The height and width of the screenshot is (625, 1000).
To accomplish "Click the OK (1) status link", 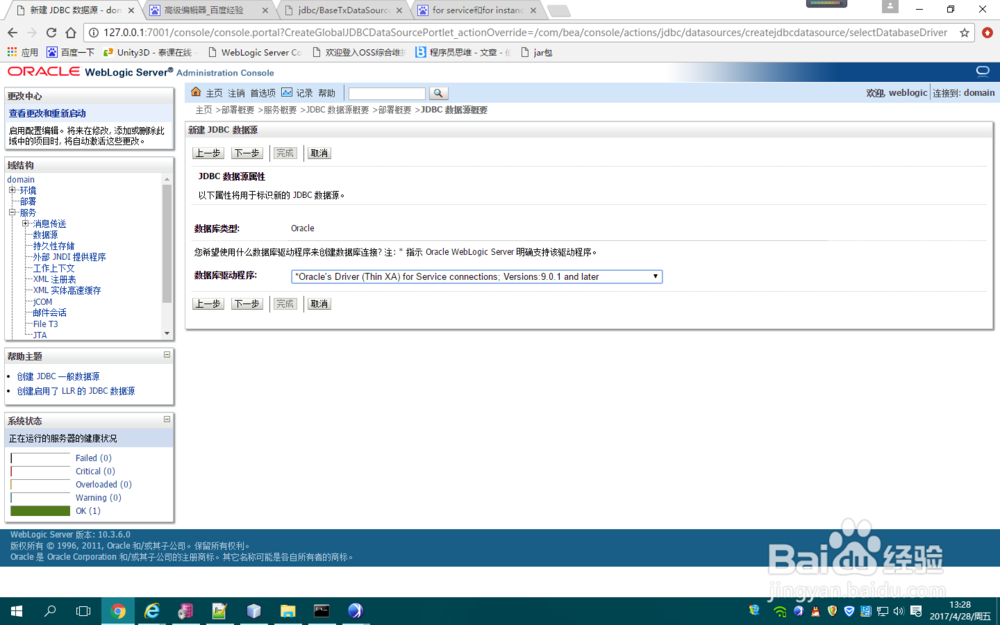I will [88, 511].
